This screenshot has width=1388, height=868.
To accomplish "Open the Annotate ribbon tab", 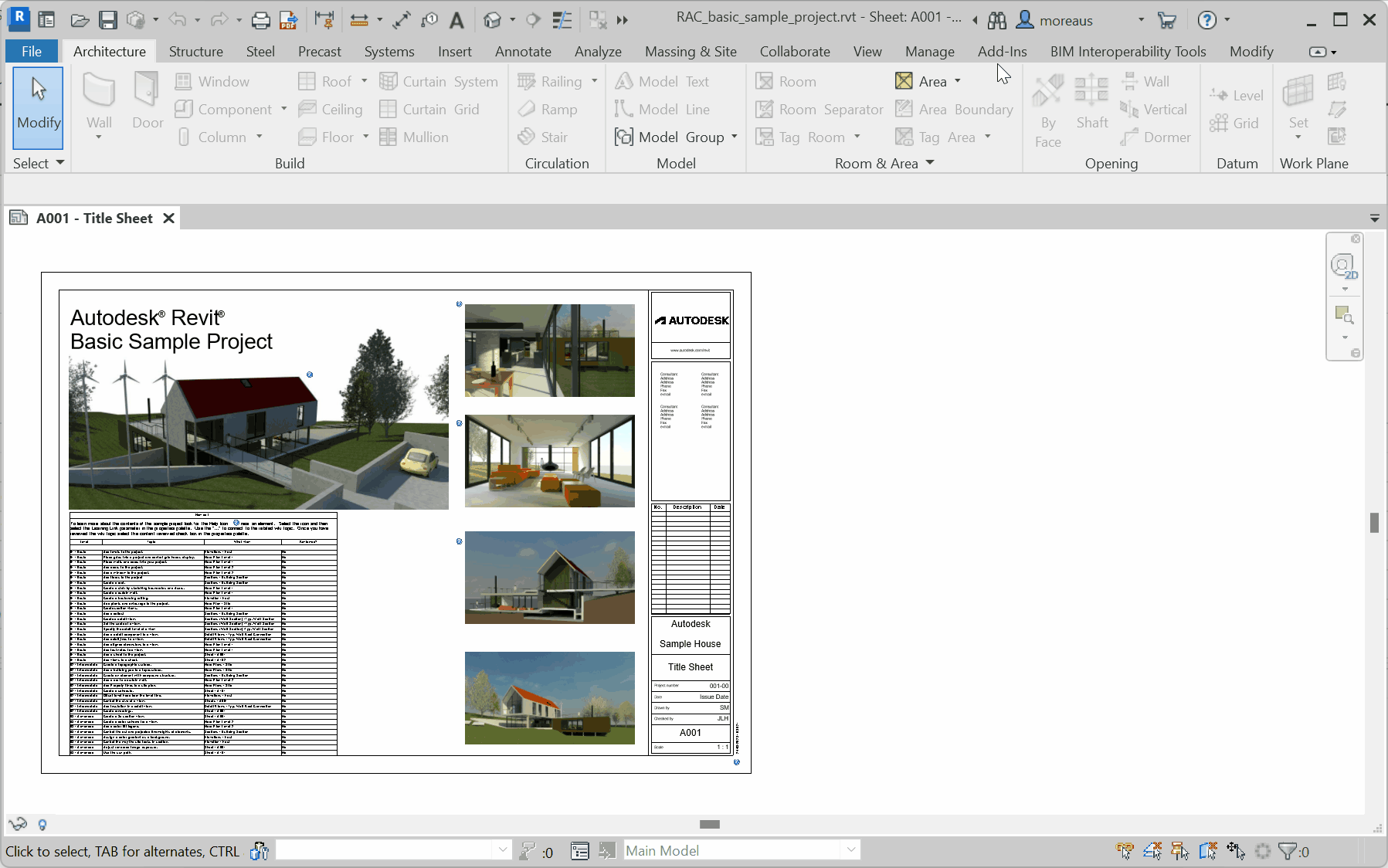I will pos(523,52).
